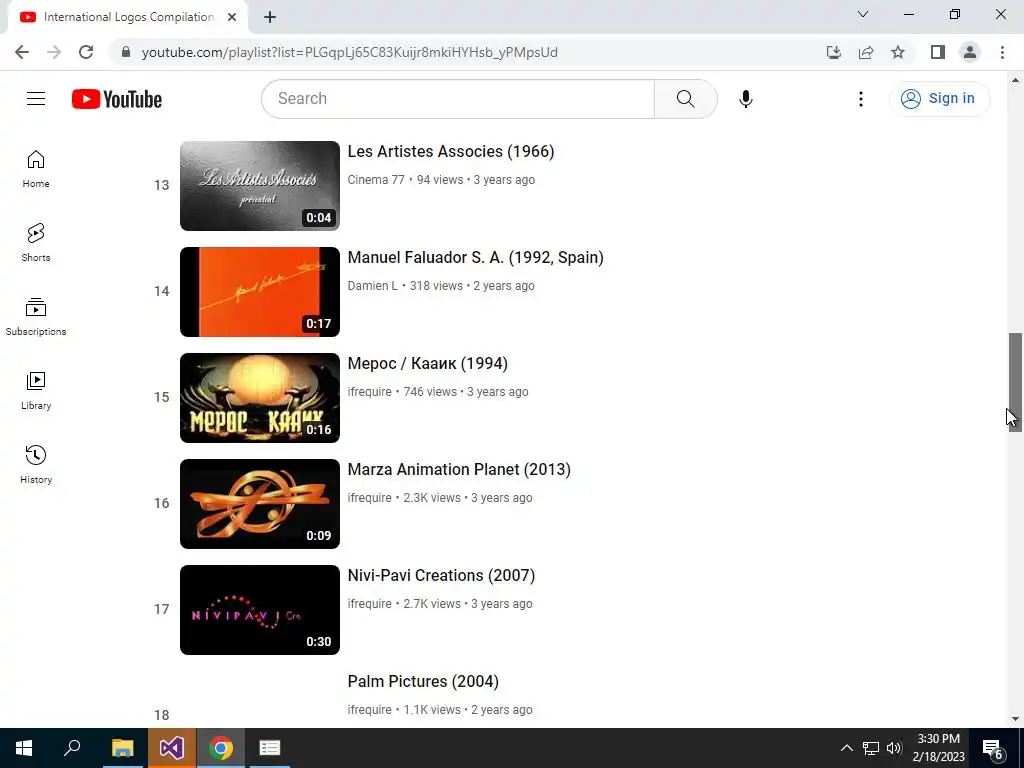The image size is (1024, 768).
Task: Open Windows taskbar search
Action: 72,748
